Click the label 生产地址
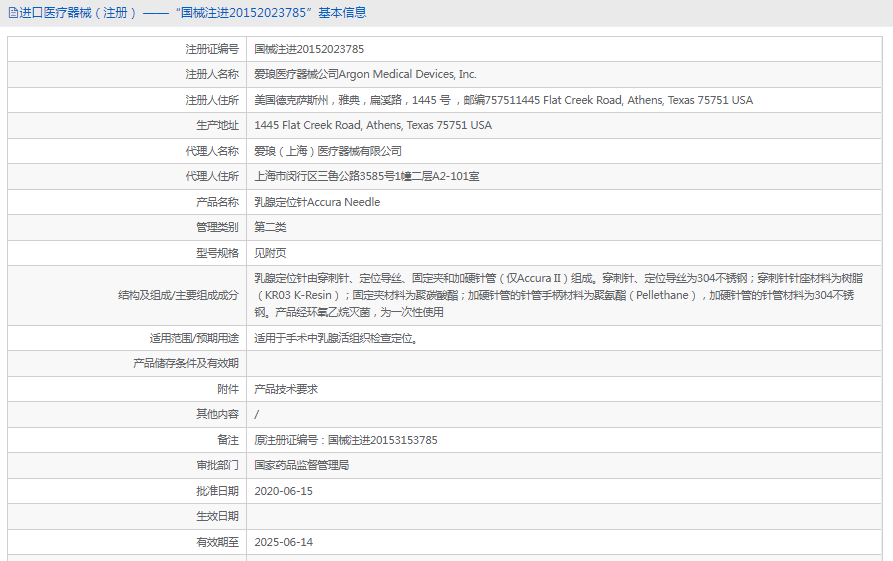 pyautogui.click(x=218, y=125)
